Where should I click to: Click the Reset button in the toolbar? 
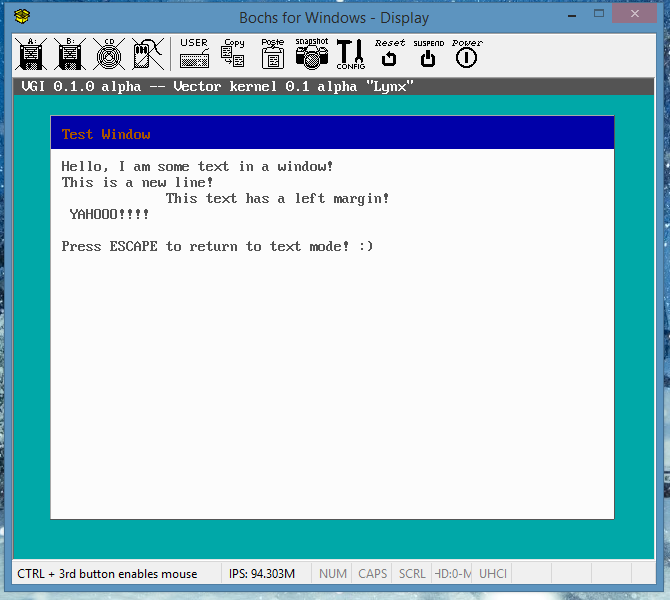click(x=389, y=53)
